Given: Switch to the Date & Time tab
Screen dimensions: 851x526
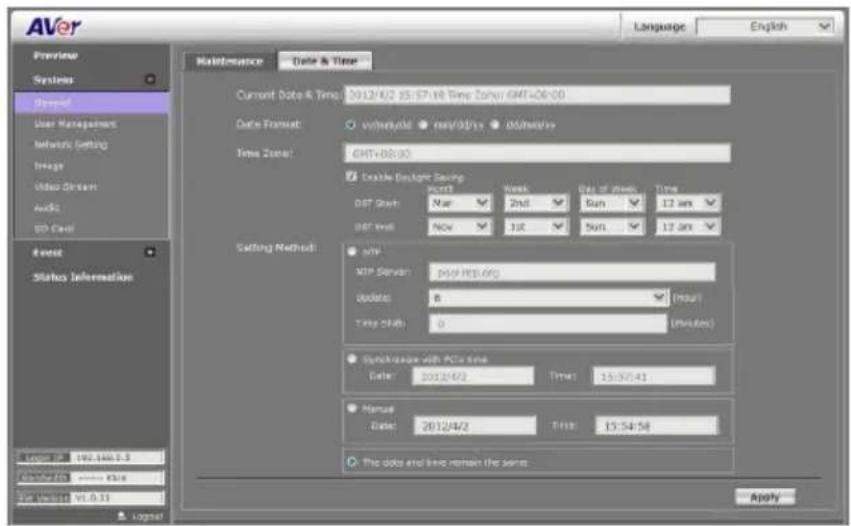Looking at the screenshot, I should point(325,61).
